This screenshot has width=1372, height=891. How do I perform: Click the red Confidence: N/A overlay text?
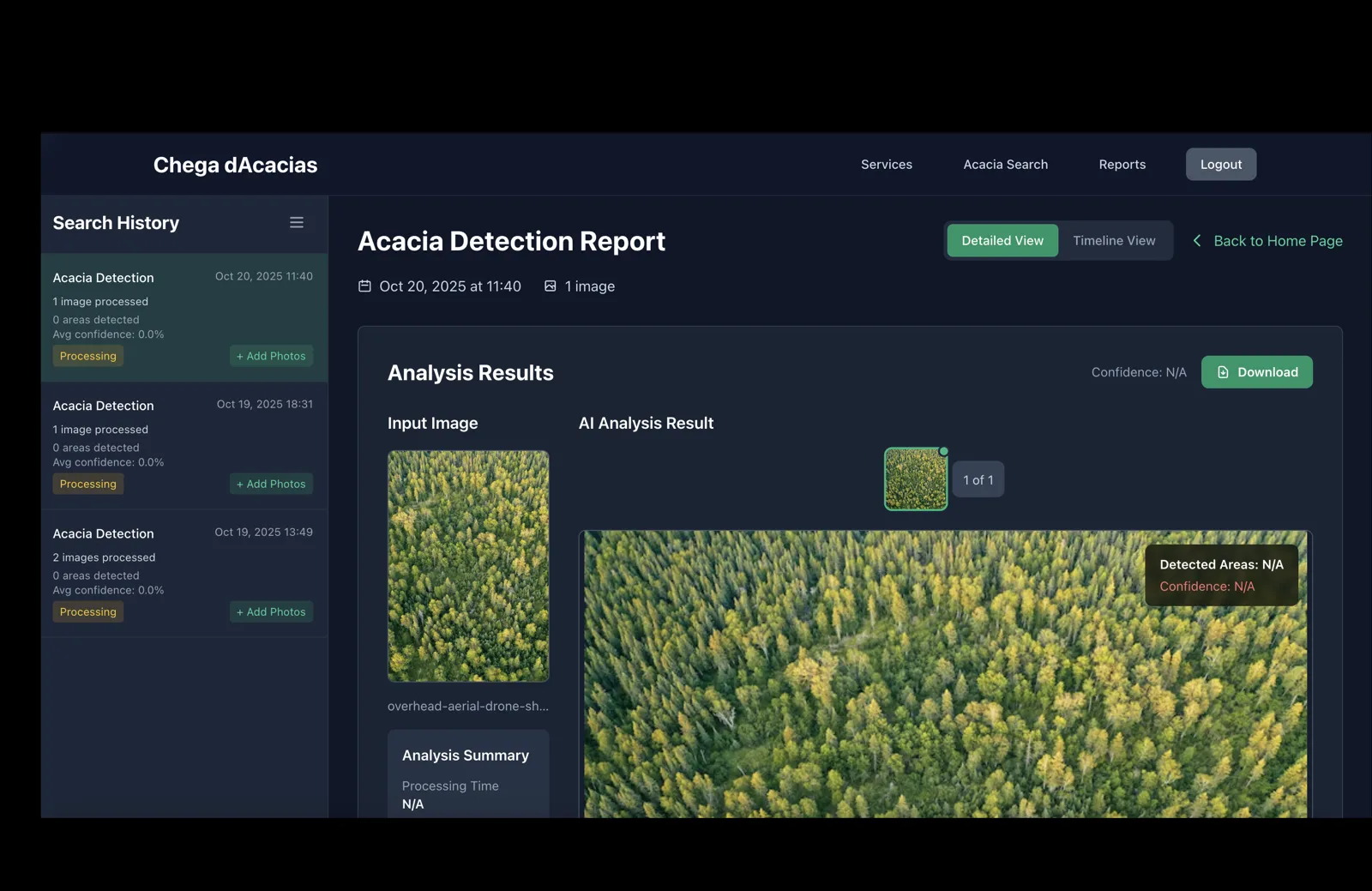(x=1207, y=587)
